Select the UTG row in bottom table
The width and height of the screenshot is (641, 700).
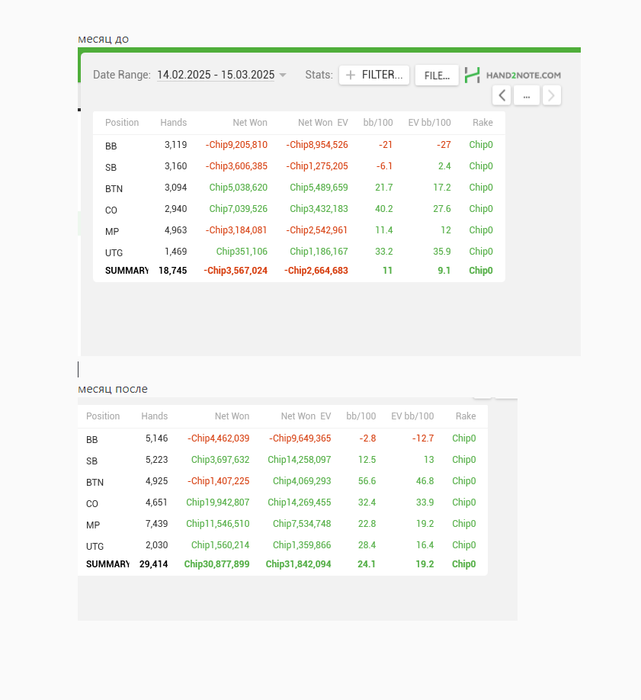282,545
